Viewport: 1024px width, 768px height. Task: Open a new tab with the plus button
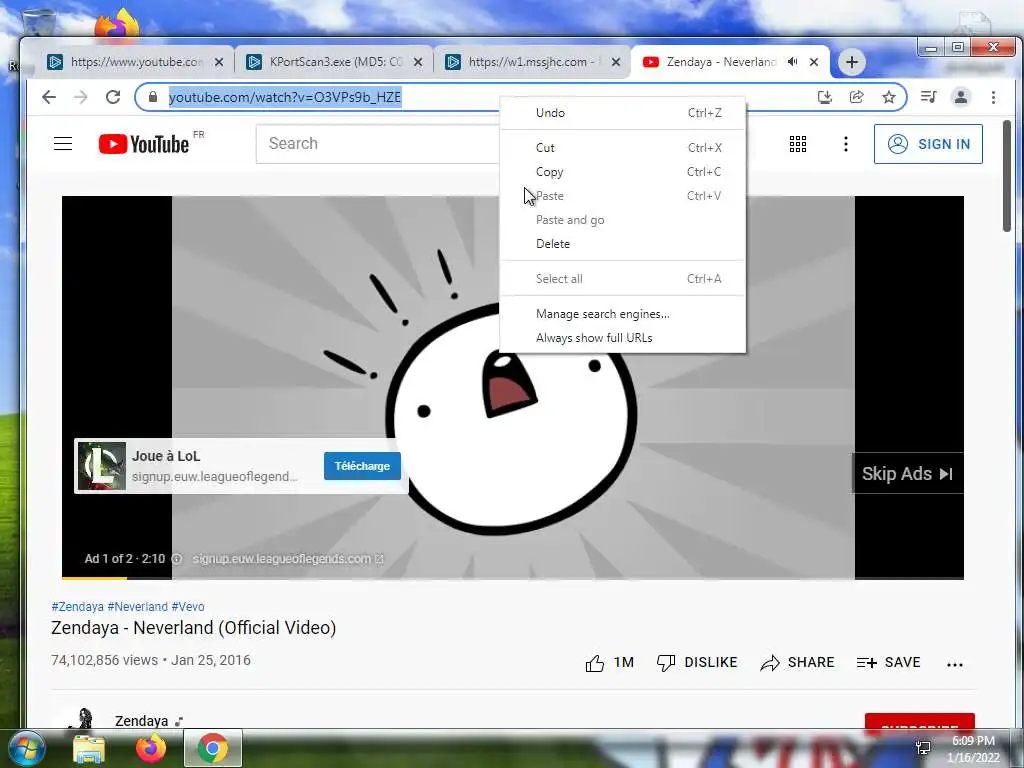pyautogui.click(x=852, y=62)
